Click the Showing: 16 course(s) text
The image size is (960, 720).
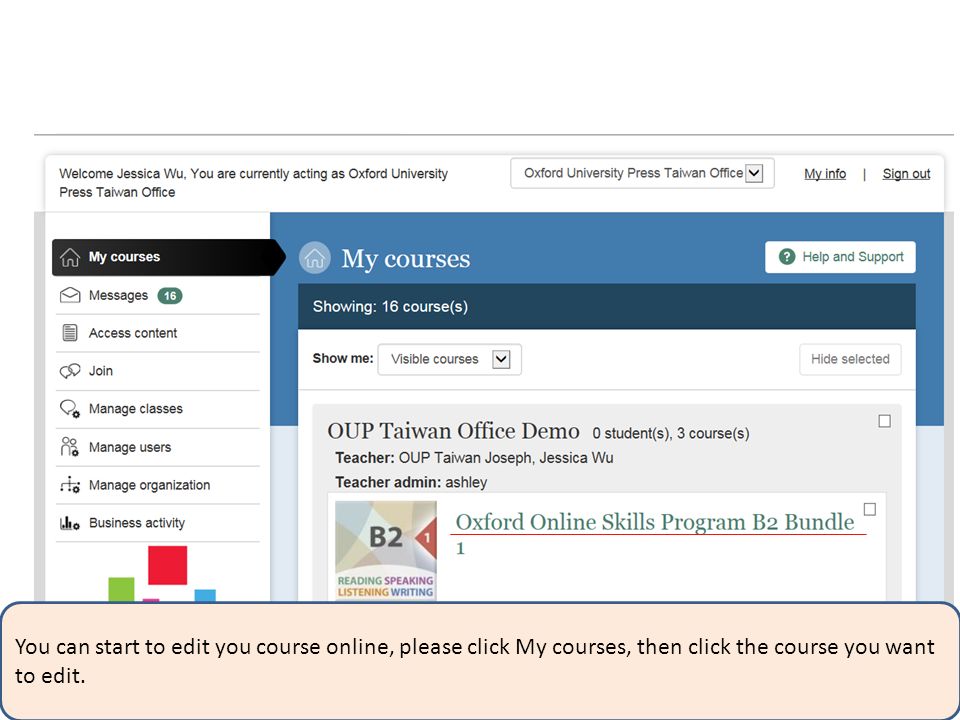[x=390, y=307]
